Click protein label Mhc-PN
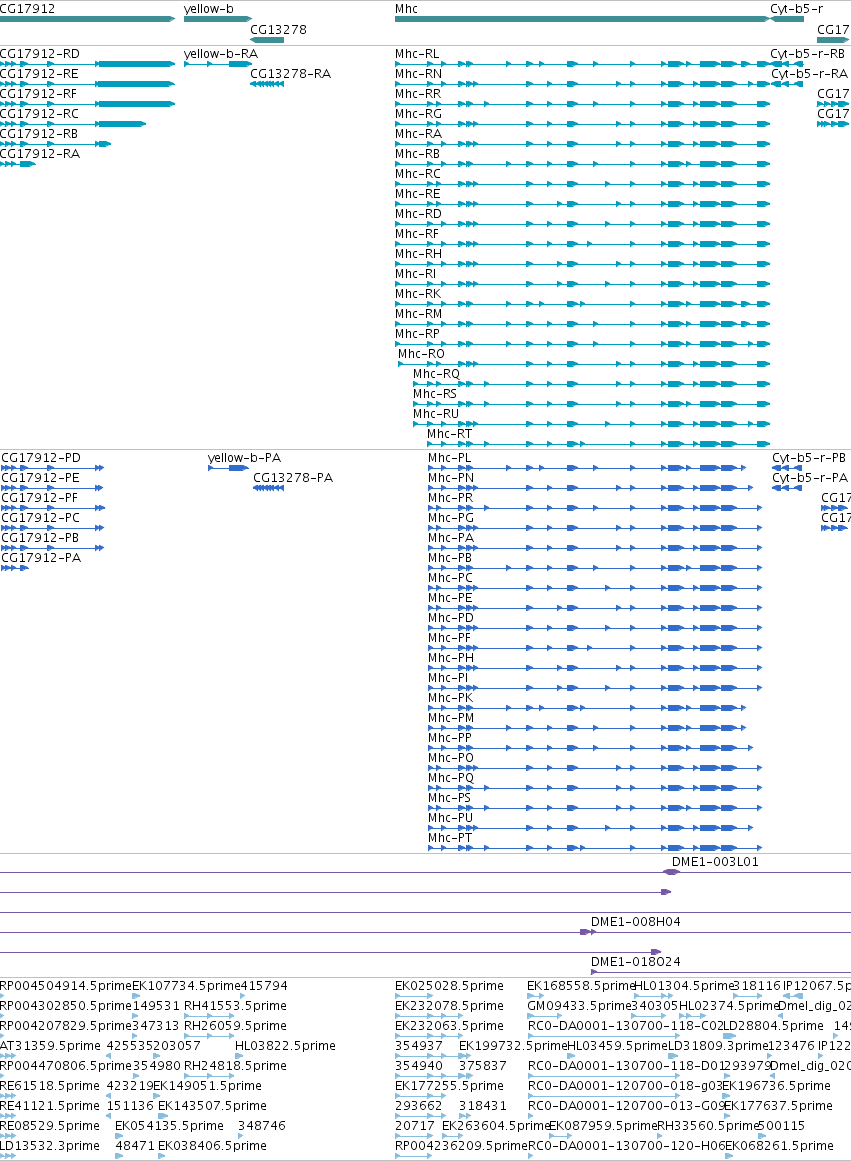 451,478
